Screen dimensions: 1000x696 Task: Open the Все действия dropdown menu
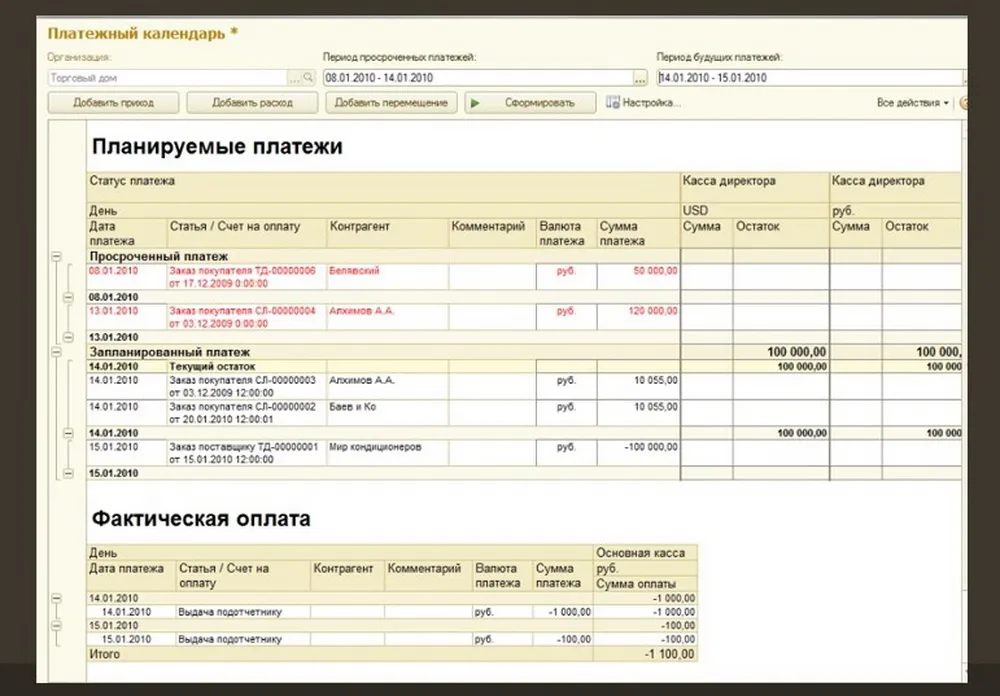coord(912,103)
